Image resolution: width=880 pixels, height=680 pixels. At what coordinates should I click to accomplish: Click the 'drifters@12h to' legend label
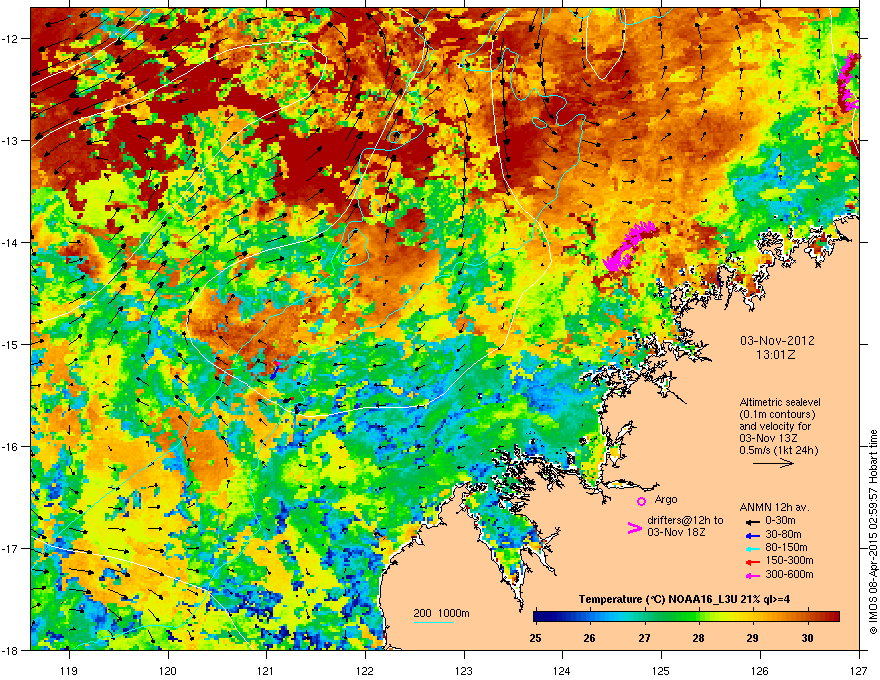pyautogui.click(x=685, y=521)
